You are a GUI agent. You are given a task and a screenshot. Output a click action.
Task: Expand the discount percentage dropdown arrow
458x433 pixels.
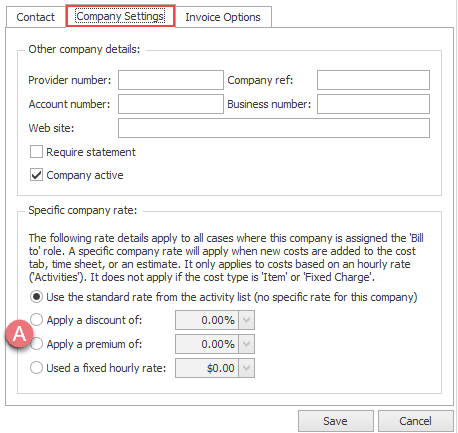click(x=247, y=320)
